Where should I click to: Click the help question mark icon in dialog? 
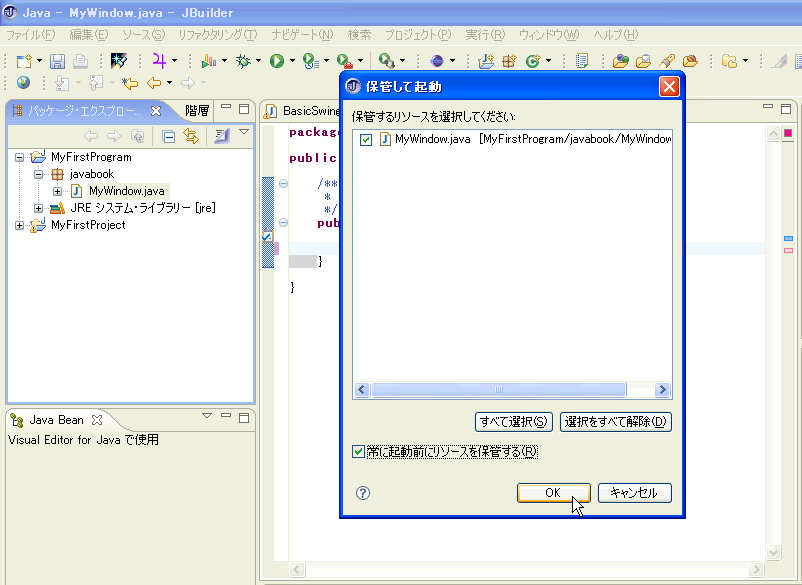click(x=363, y=493)
